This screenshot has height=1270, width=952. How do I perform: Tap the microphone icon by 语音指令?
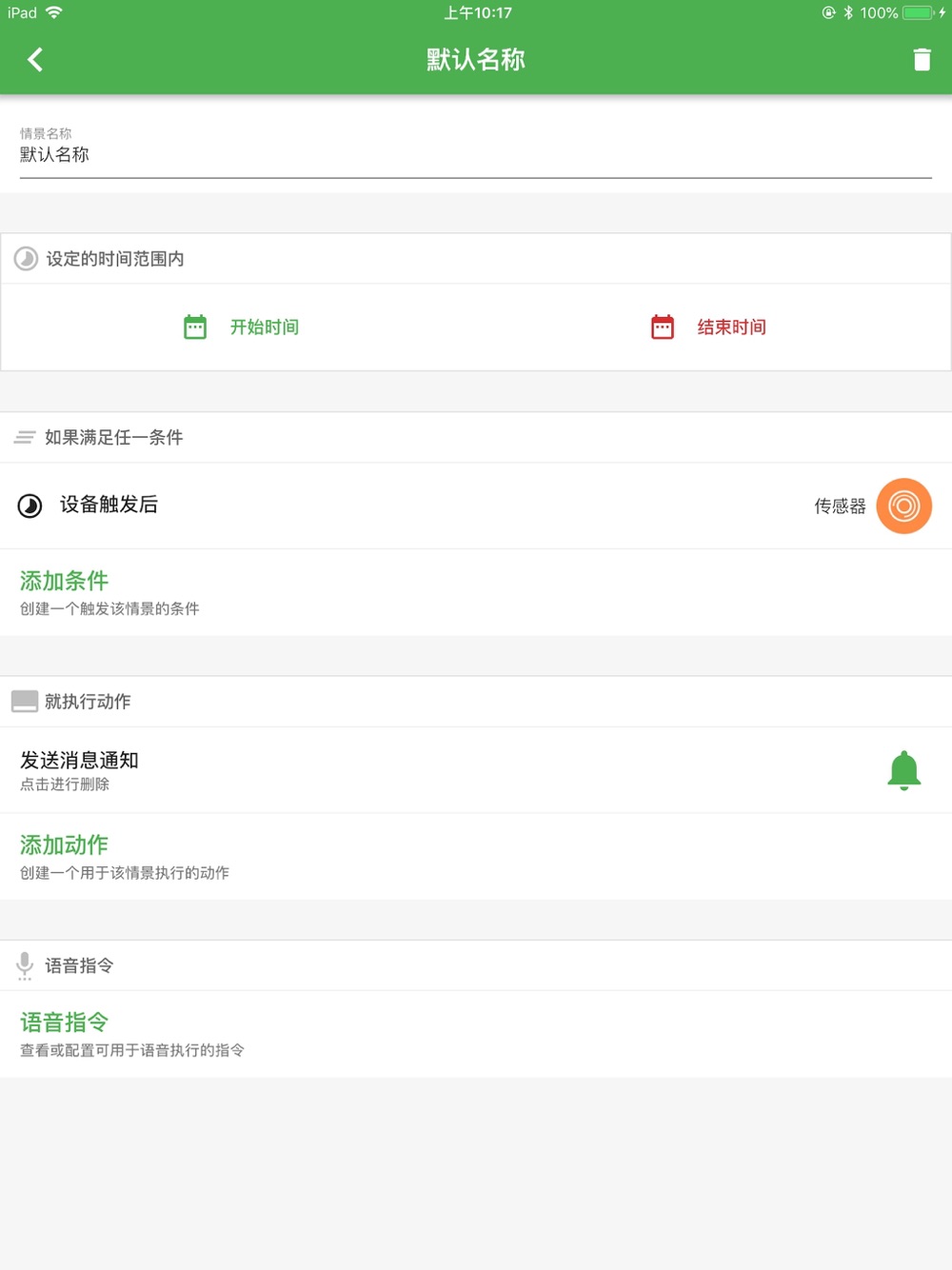(x=25, y=966)
